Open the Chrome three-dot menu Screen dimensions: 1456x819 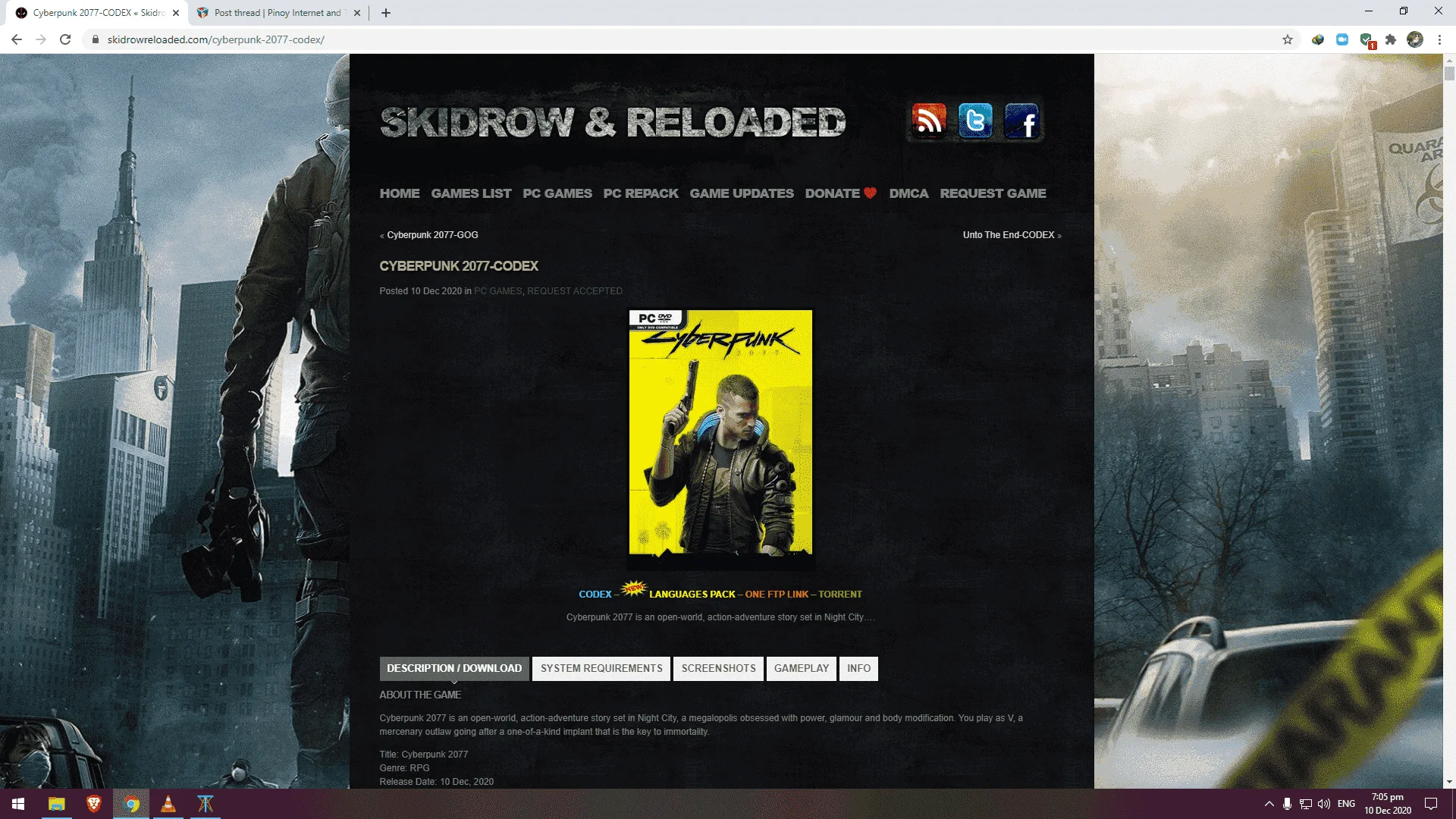coord(1439,39)
